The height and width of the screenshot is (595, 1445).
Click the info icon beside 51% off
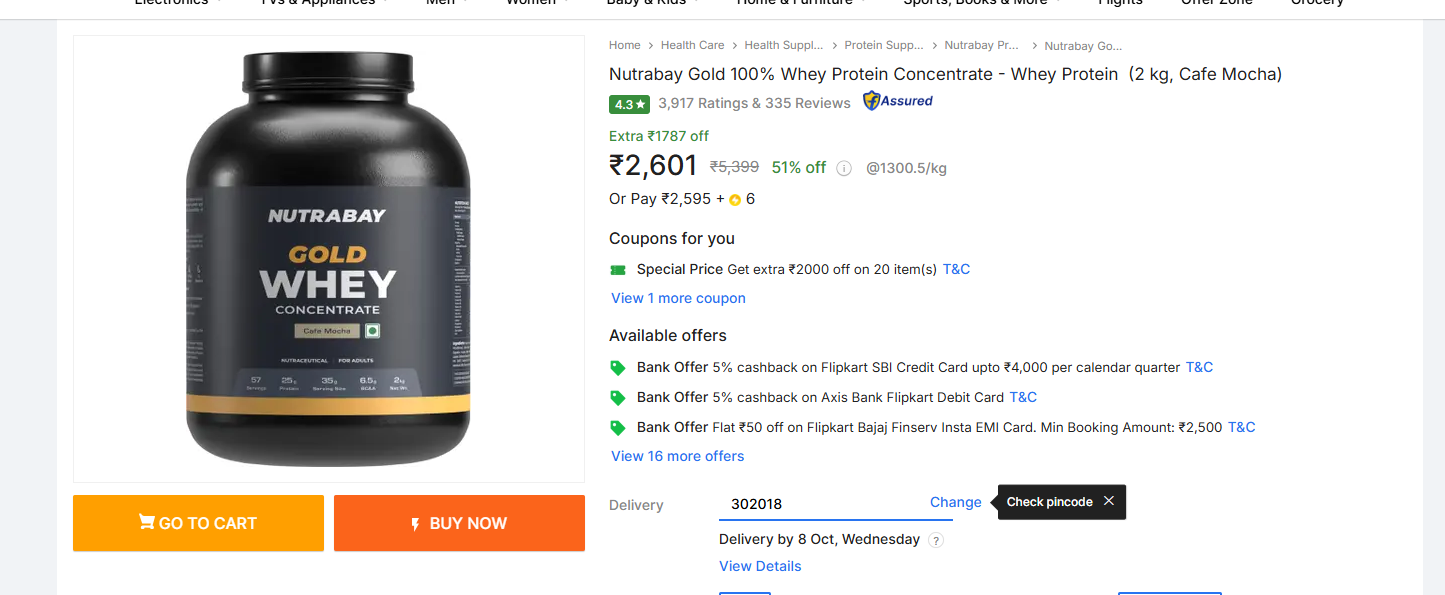pyautogui.click(x=844, y=168)
